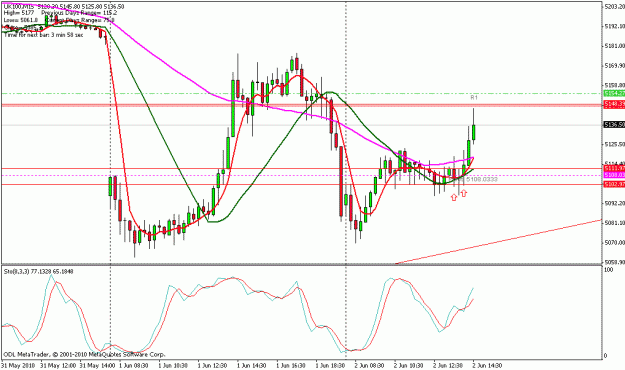
Task: Click the red 5111.97 price tag
Action: [614, 169]
